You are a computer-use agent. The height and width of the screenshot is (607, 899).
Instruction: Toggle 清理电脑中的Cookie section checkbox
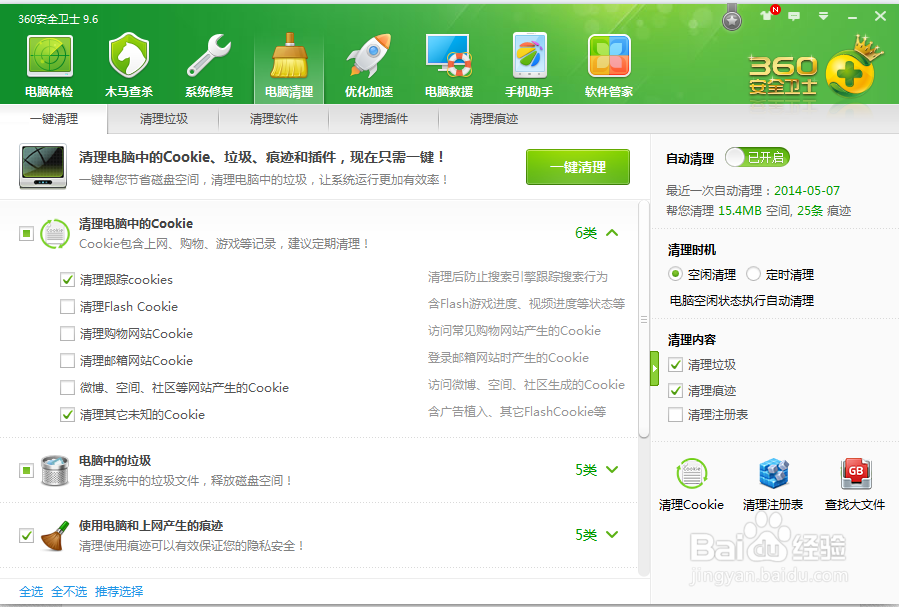pos(26,234)
